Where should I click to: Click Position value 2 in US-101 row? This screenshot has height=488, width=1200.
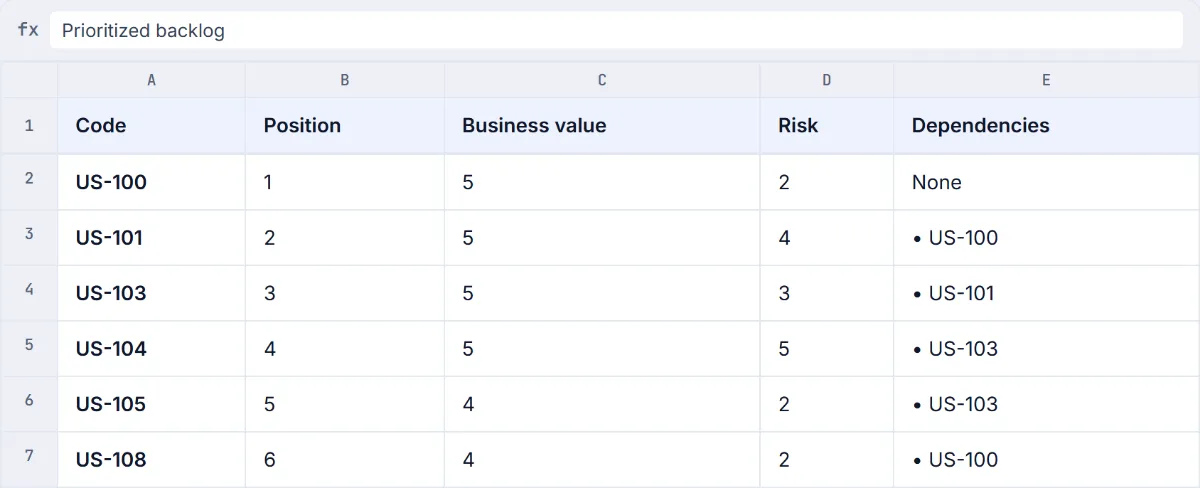[x=345, y=237]
